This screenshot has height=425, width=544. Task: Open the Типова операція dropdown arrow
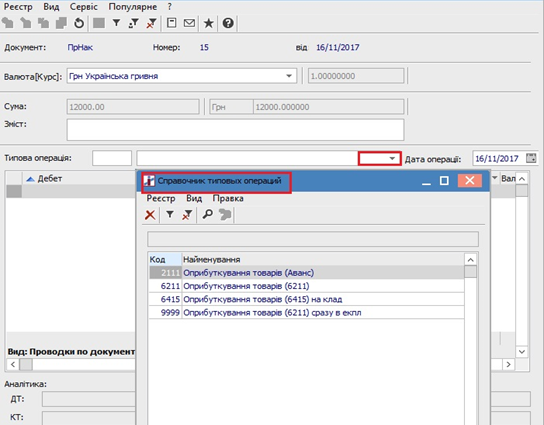392,159
